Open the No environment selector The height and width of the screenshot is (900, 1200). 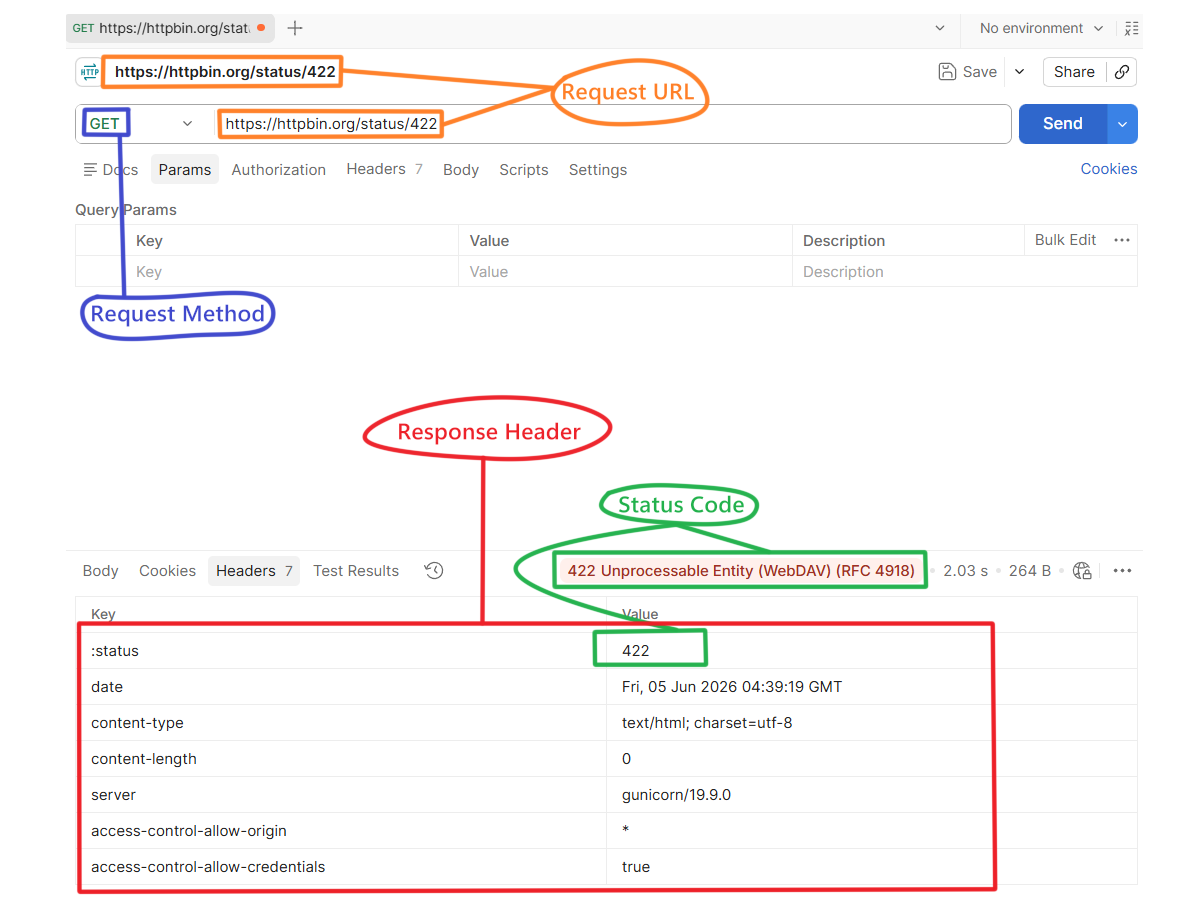(1041, 28)
